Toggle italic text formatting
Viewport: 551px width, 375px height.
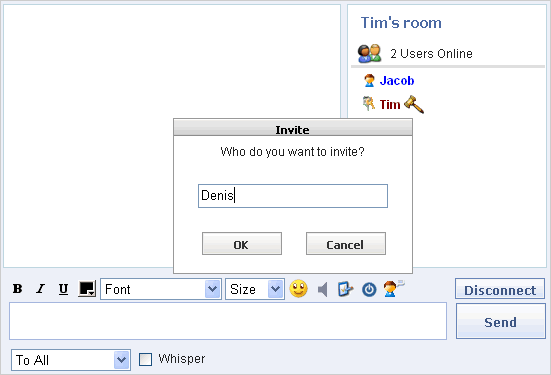(40, 289)
